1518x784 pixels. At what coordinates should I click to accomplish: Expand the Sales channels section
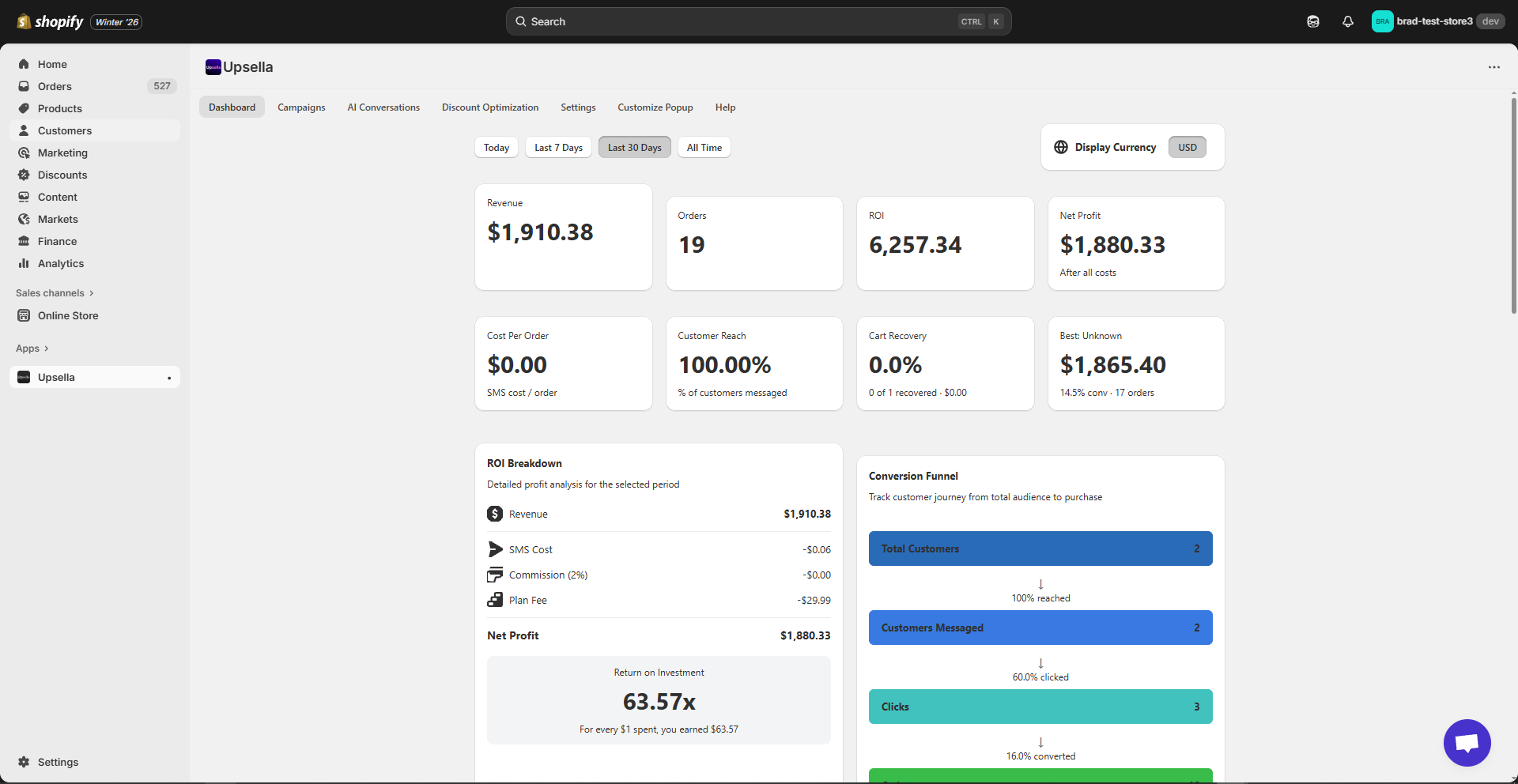coord(55,293)
